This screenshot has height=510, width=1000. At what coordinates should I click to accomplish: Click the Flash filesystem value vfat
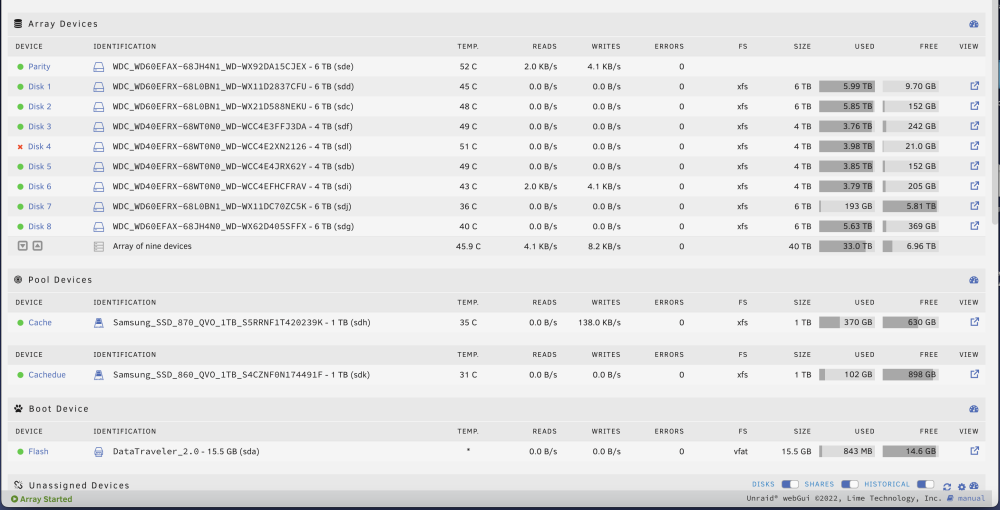740,451
